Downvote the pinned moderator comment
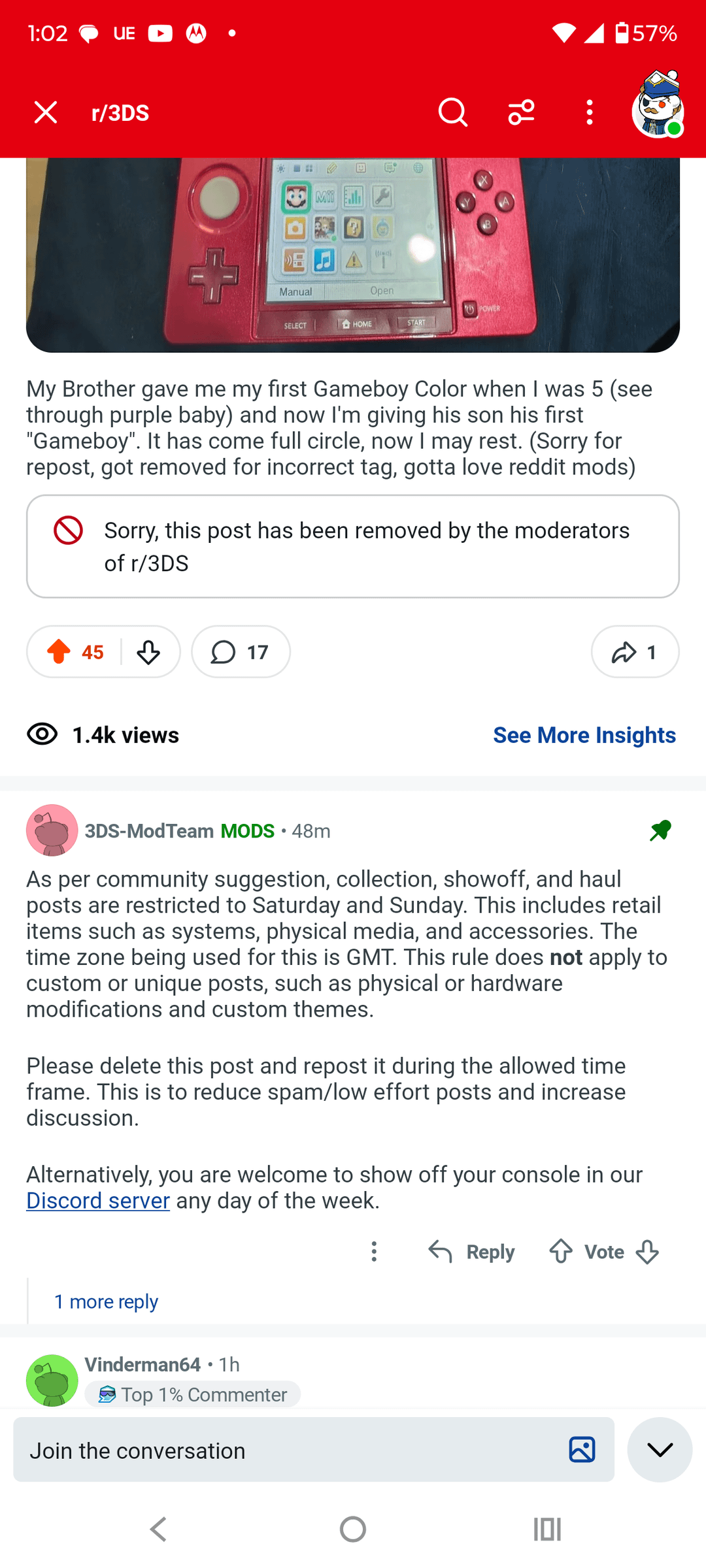The height and width of the screenshot is (1568, 706). 647,1252
